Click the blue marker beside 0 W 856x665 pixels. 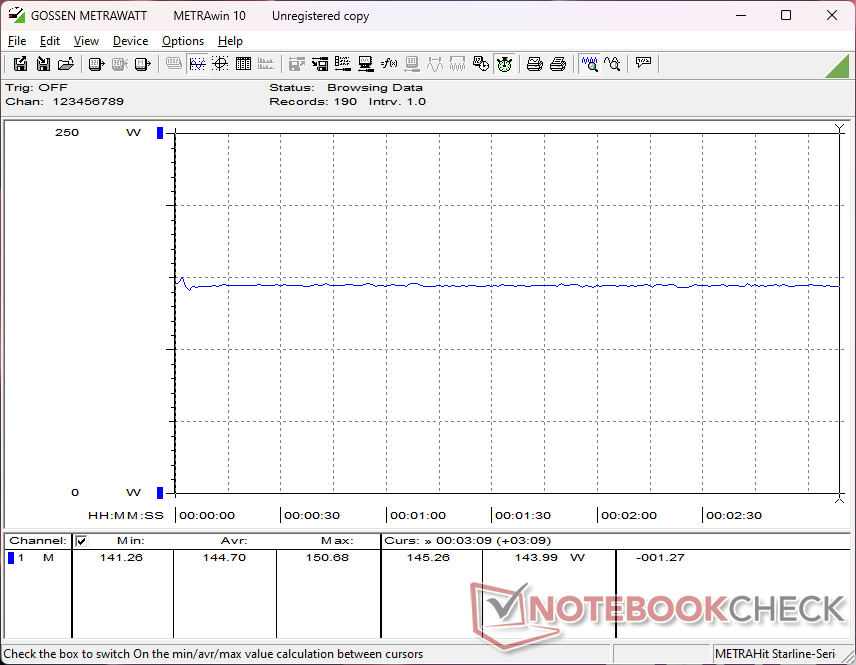[x=160, y=492]
